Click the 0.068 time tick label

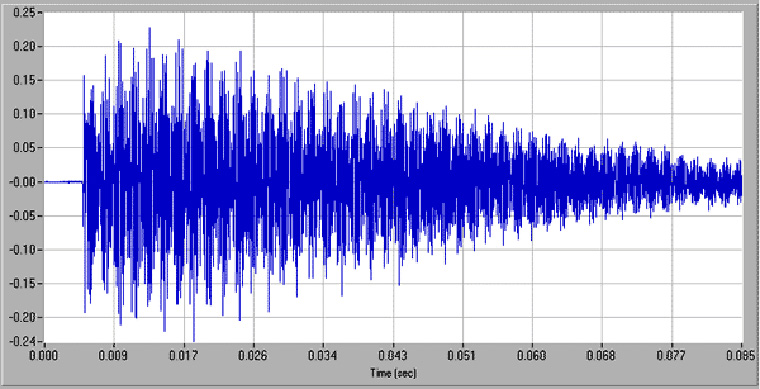[602, 356]
